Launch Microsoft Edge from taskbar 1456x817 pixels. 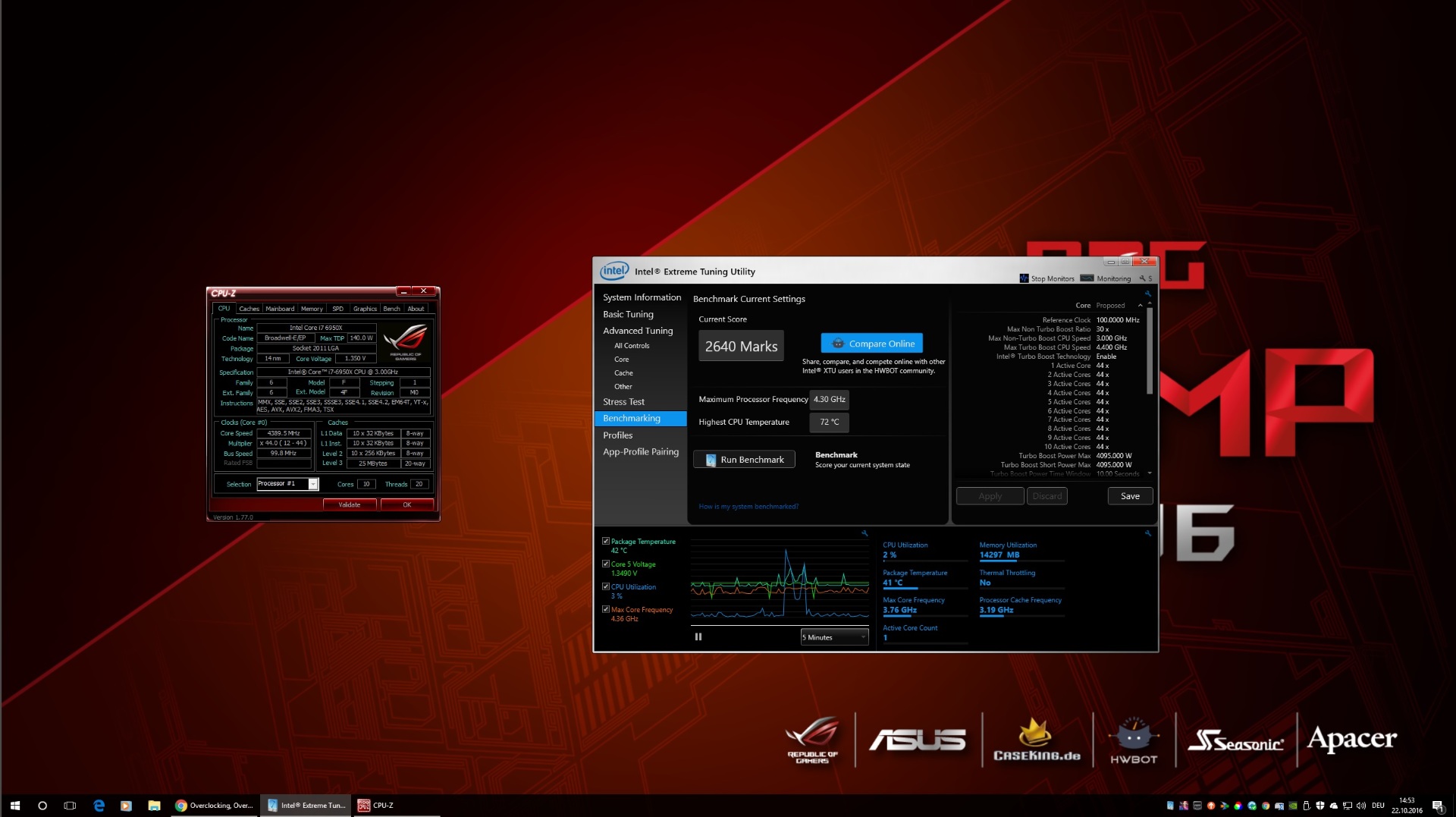click(99, 806)
